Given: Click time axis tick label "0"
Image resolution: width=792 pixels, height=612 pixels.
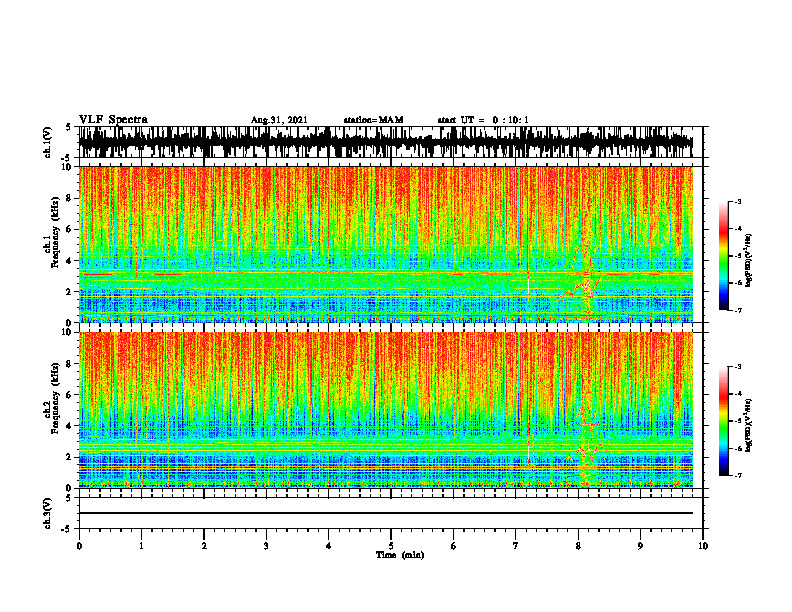Looking at the screenshot, I should pyautogui.click(x=79, y=546).
